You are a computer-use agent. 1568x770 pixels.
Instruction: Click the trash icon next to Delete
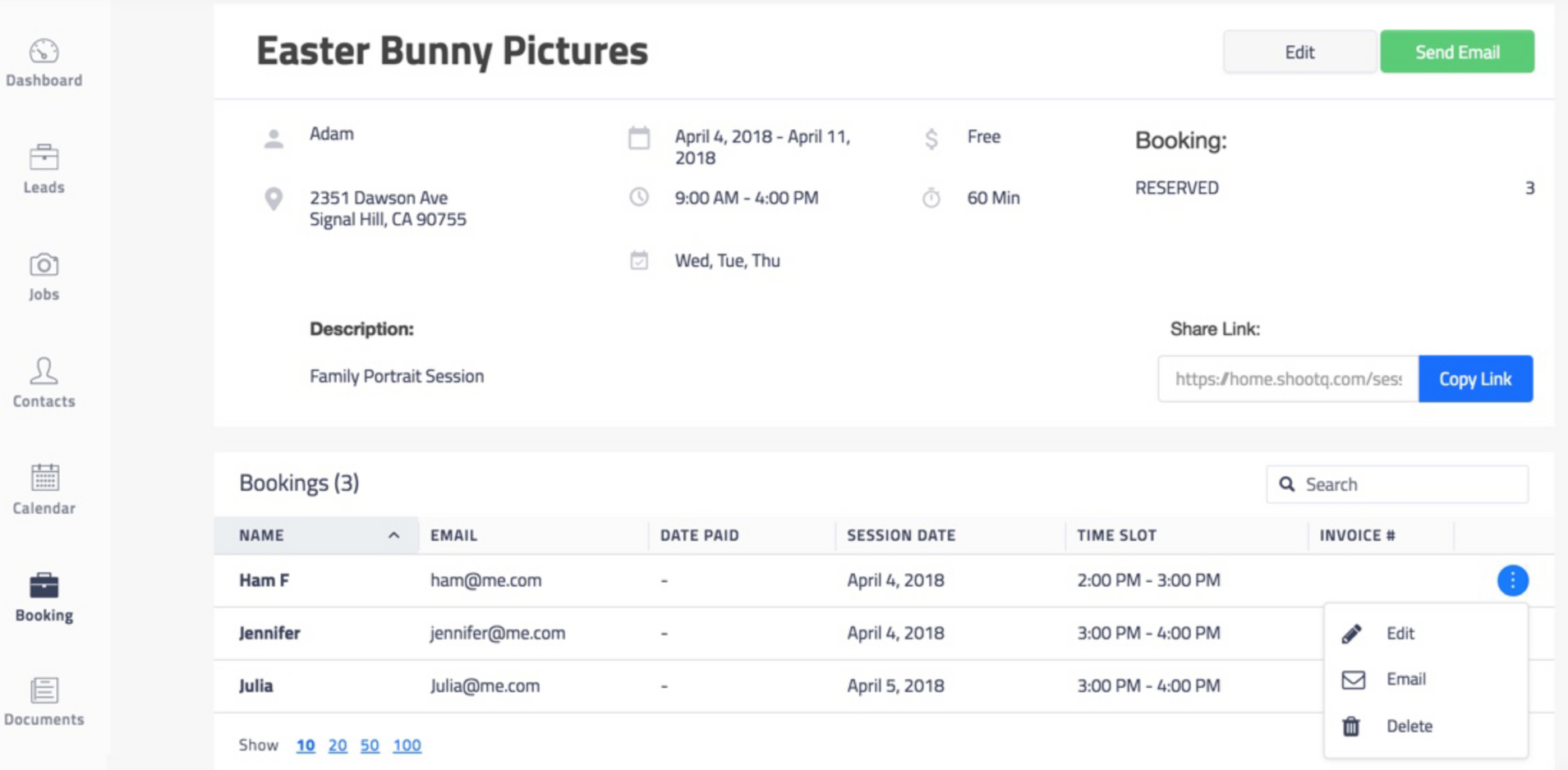(x=1351, y=726)
